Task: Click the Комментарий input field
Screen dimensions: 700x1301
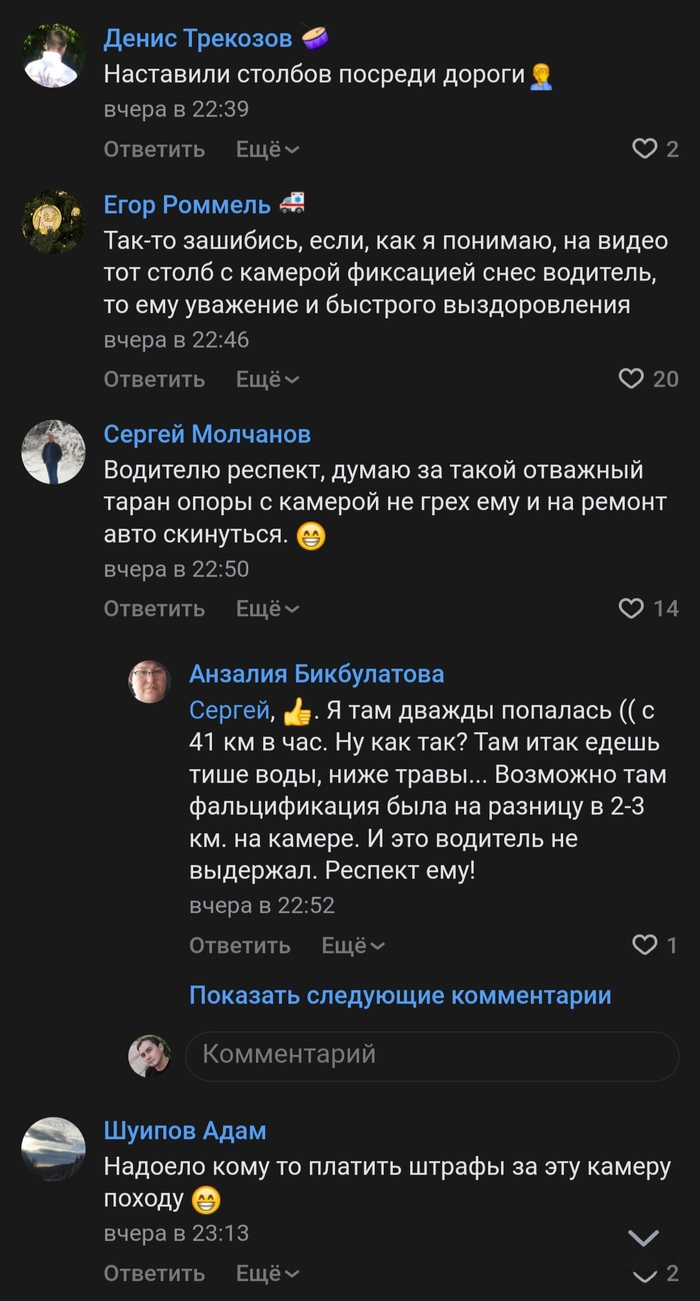Action: [432, 1054]
